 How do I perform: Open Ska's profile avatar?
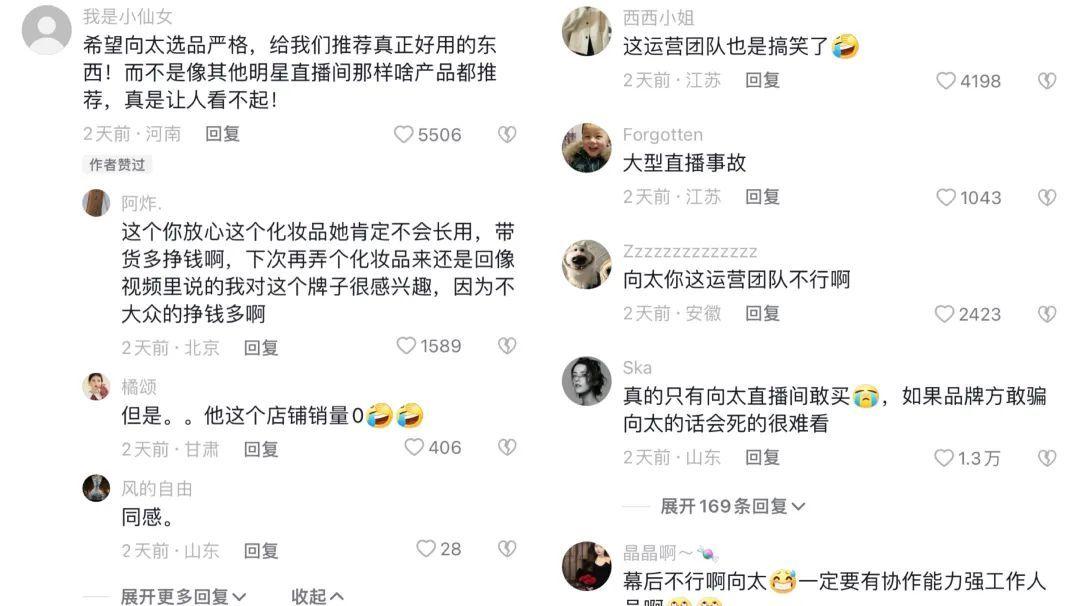coord(587,381)
